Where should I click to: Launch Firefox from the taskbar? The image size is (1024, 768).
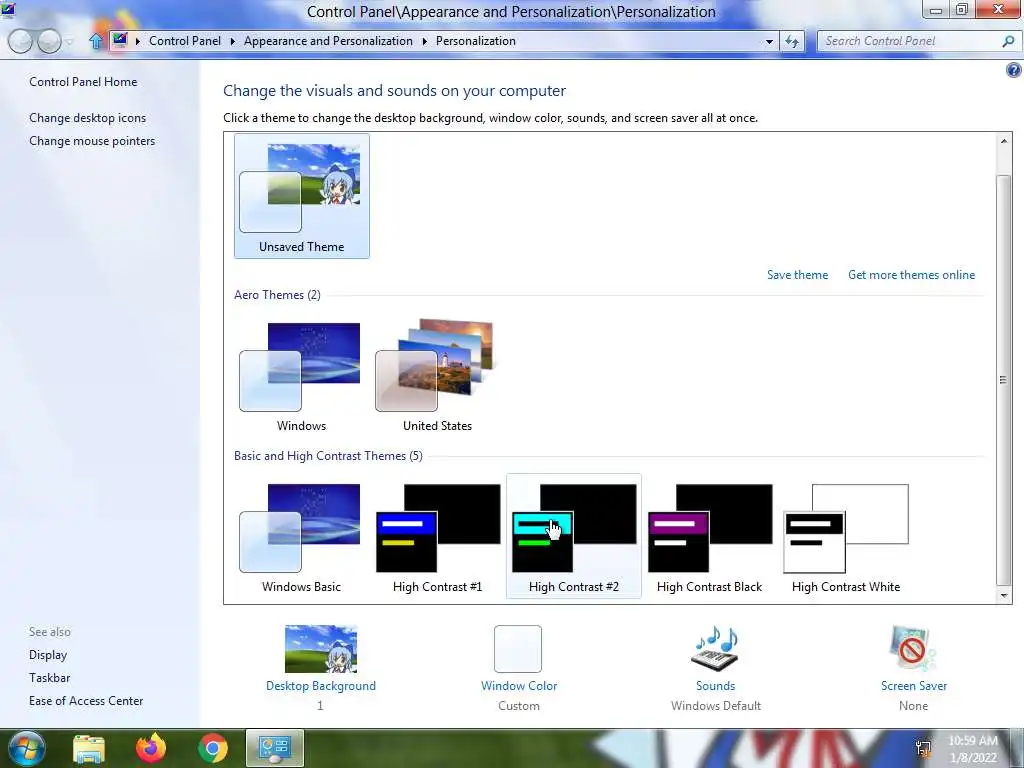coord(151,748)
